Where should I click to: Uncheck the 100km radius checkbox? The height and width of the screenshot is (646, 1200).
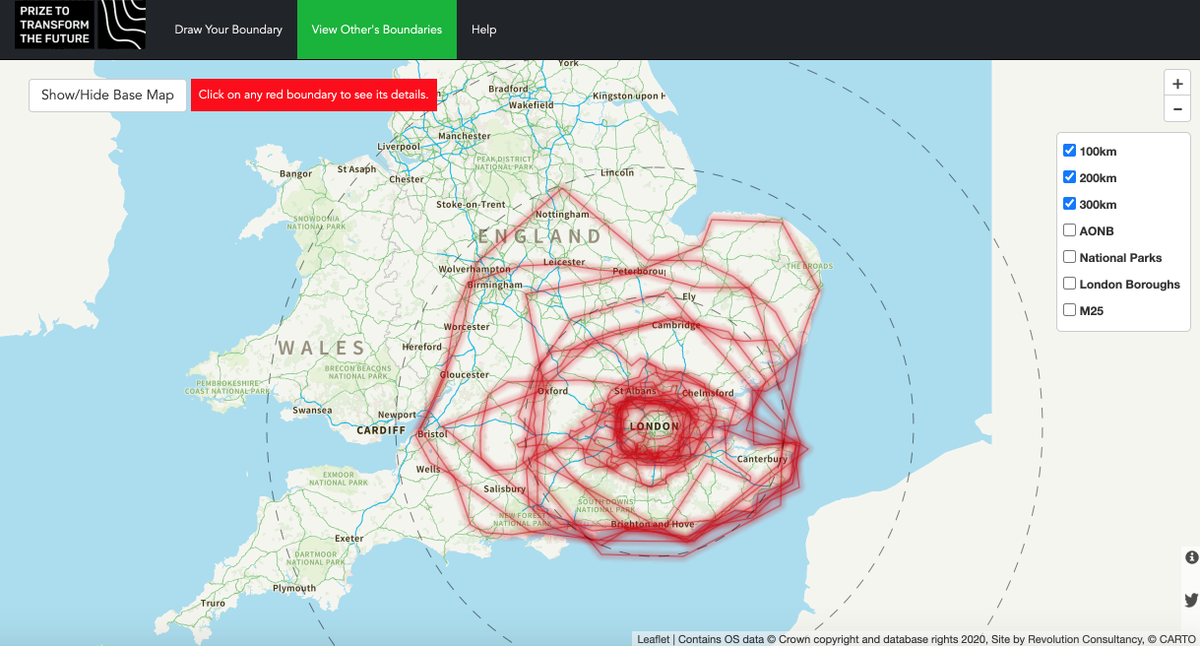[1069, 150]
